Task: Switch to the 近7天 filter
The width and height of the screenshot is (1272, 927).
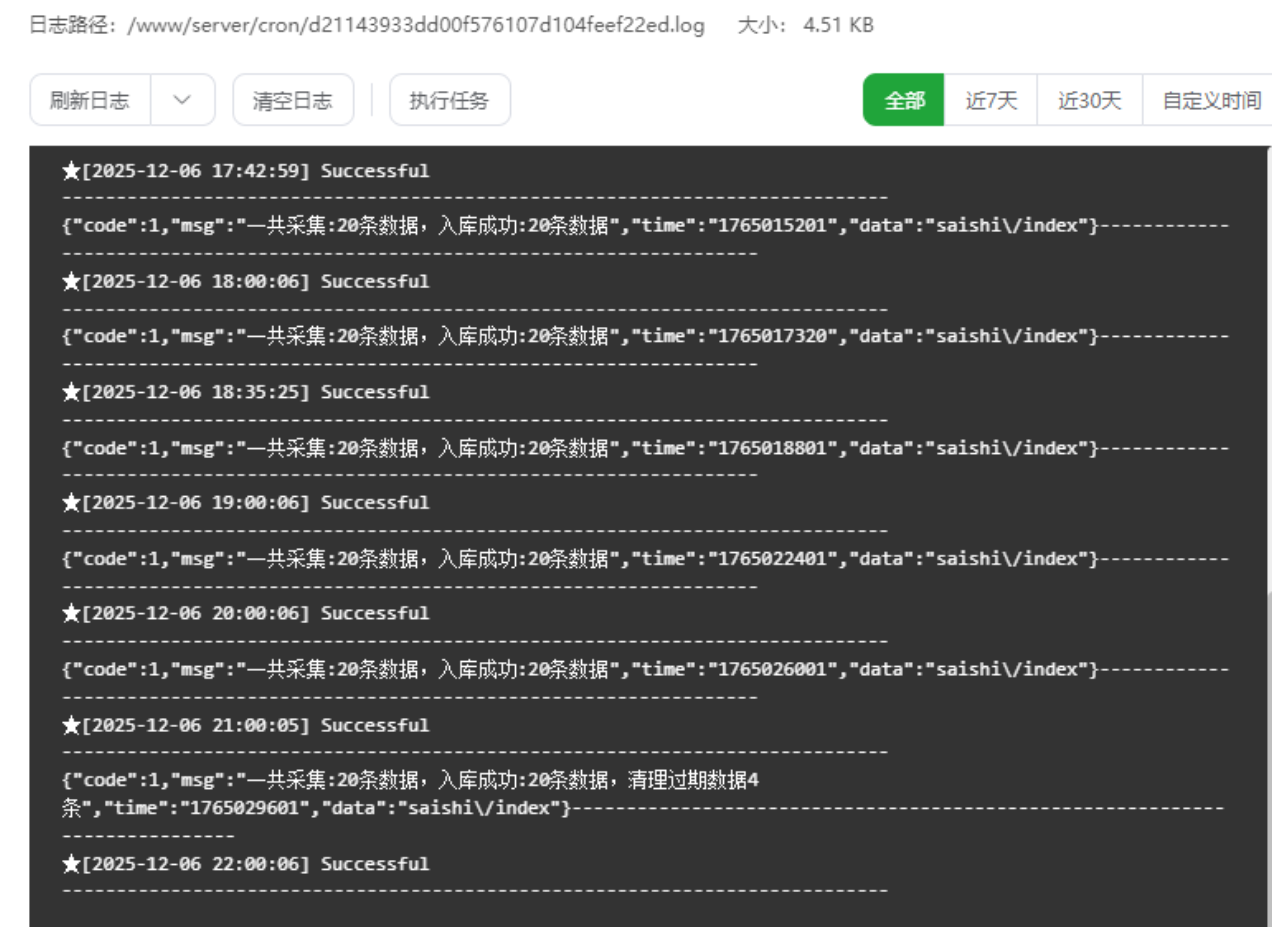Action: tap(990, 100)
